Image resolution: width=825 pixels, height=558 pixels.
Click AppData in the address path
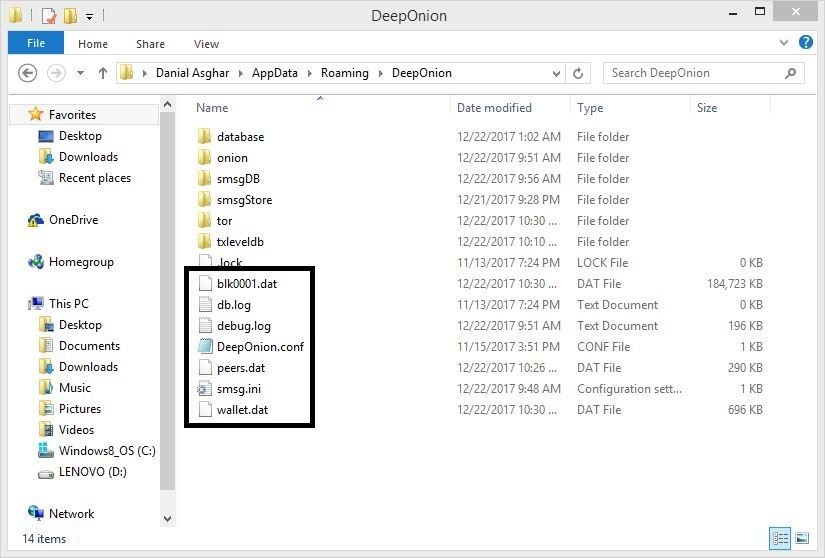pyautogui.click(x=275, y=73)
